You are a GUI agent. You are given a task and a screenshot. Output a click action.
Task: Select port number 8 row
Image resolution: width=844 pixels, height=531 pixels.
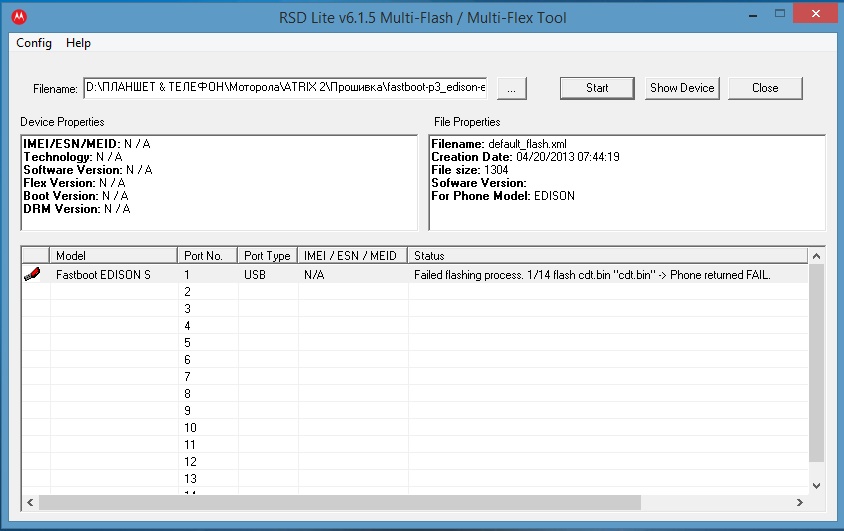(414, 394)
